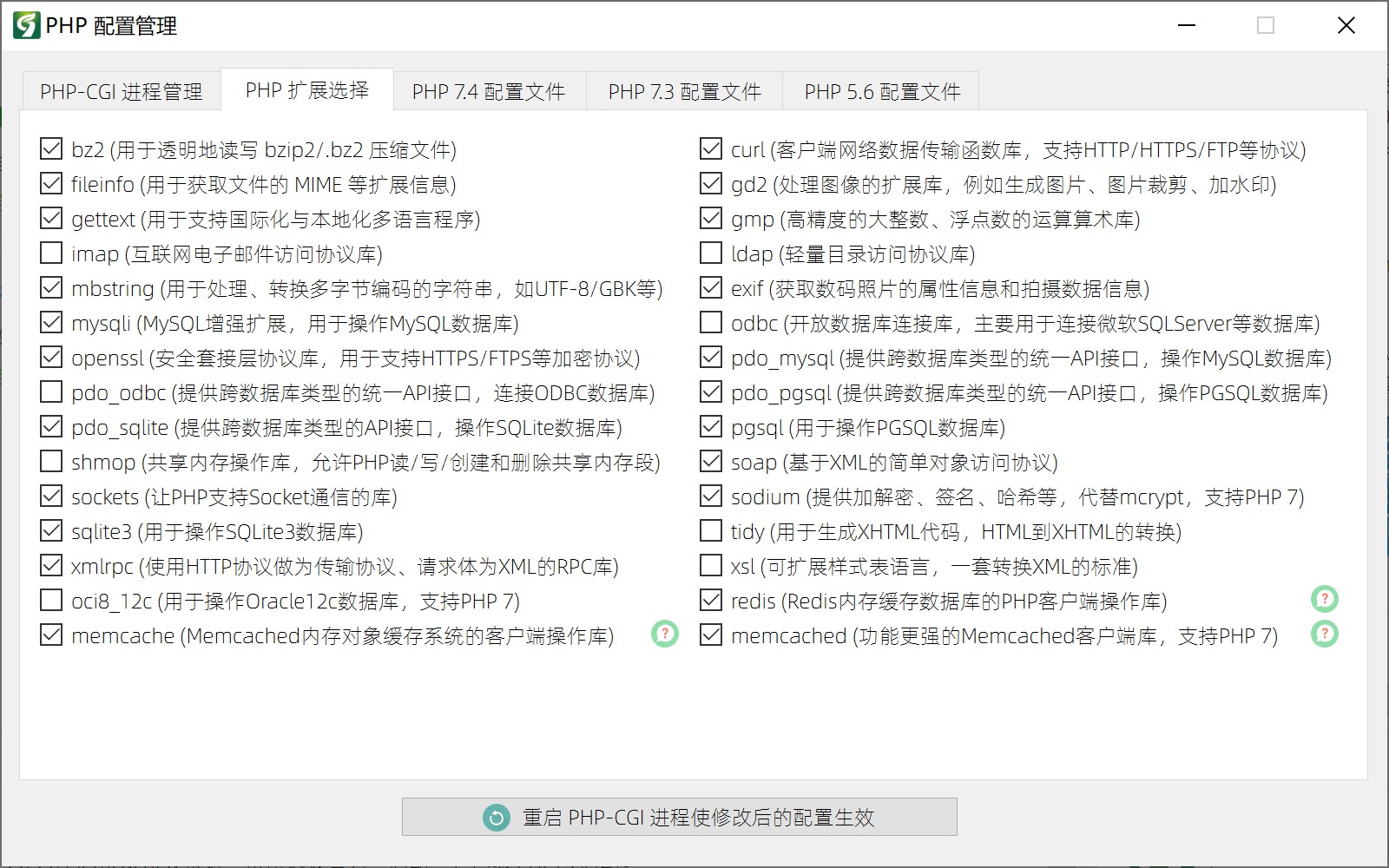The height and width of the screenshot is (868, 1389).
Task: Uncheck the soap extension checkbox
Action: (711, 462)
